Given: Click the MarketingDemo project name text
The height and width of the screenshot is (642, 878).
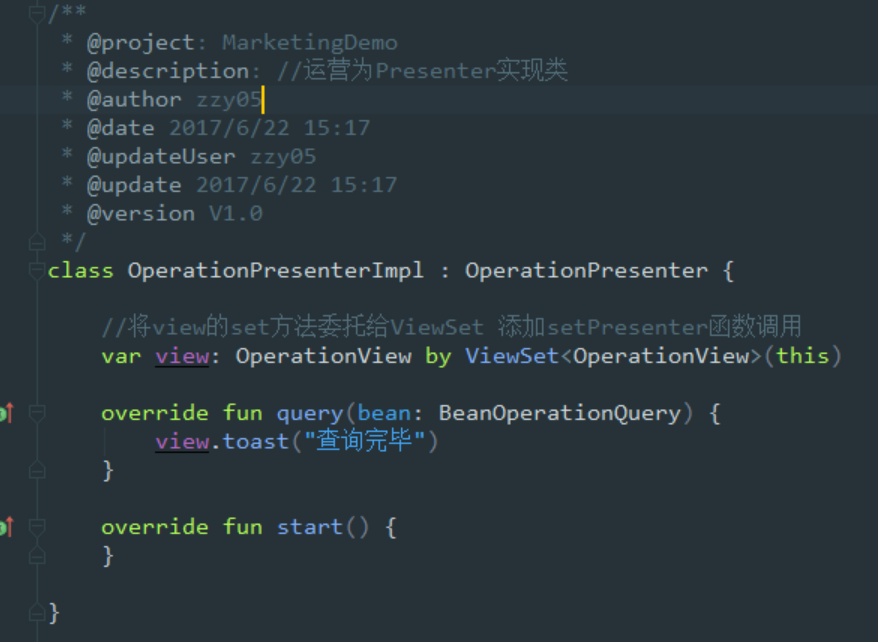Looking at the screenshot, I should coord(308,42).
